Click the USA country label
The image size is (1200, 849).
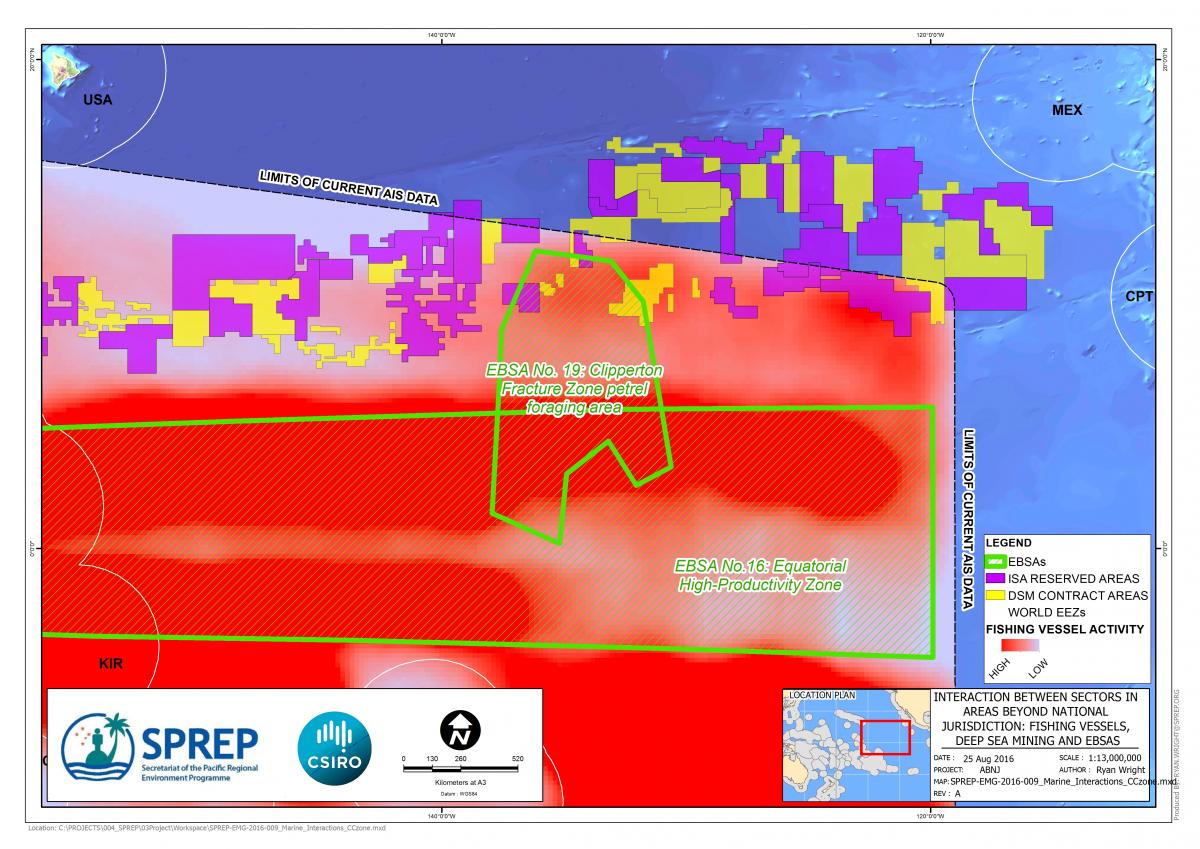tap(97, 100)
